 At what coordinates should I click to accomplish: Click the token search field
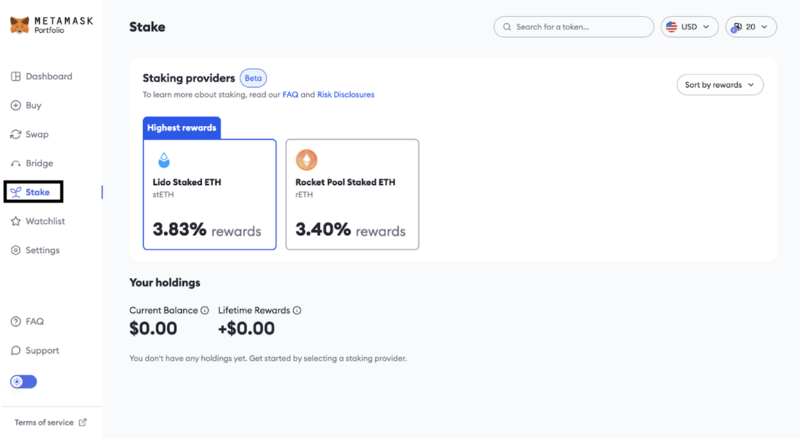pyautogui.click(x=573, y=27)
